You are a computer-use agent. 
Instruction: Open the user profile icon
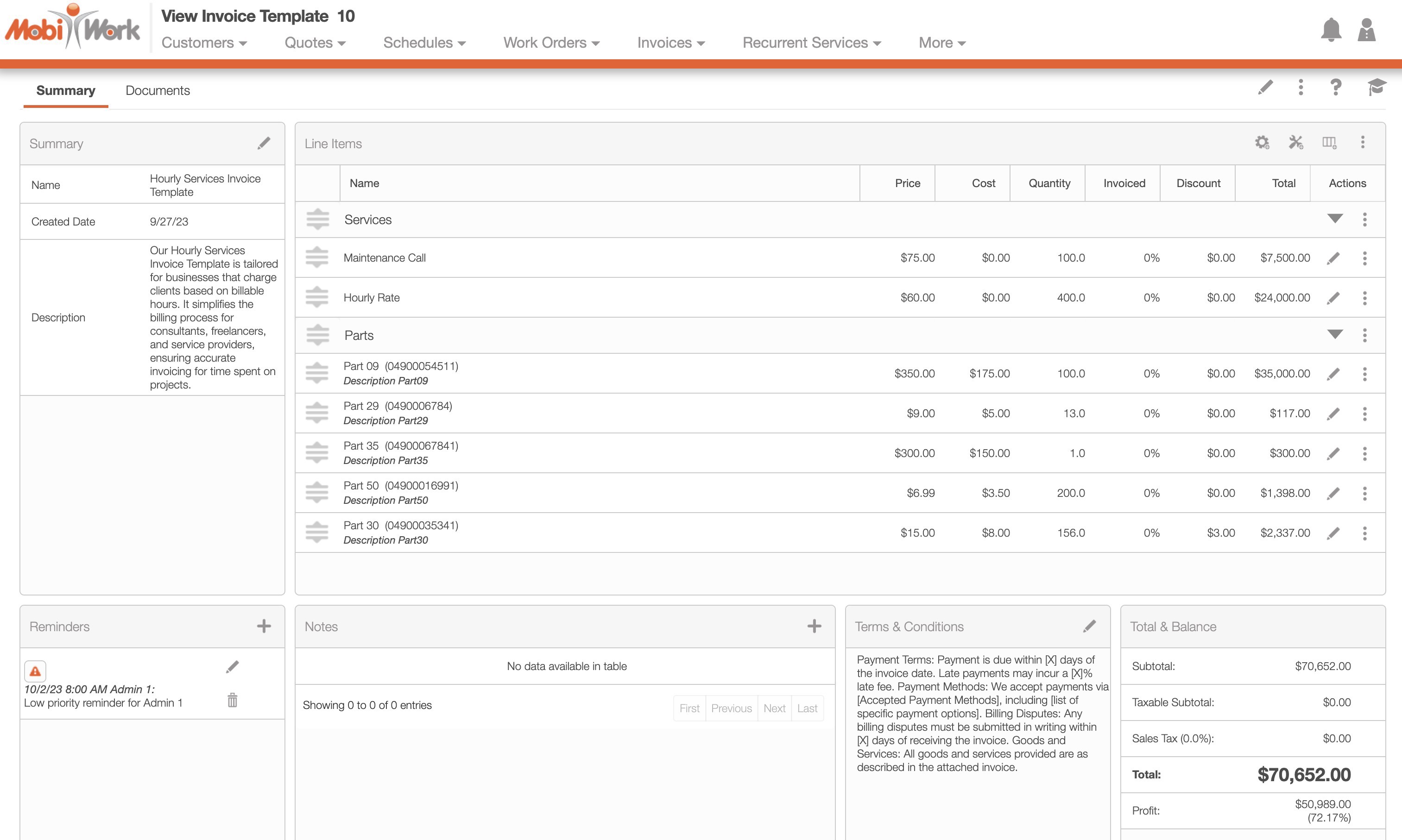tap(1366, 30)
